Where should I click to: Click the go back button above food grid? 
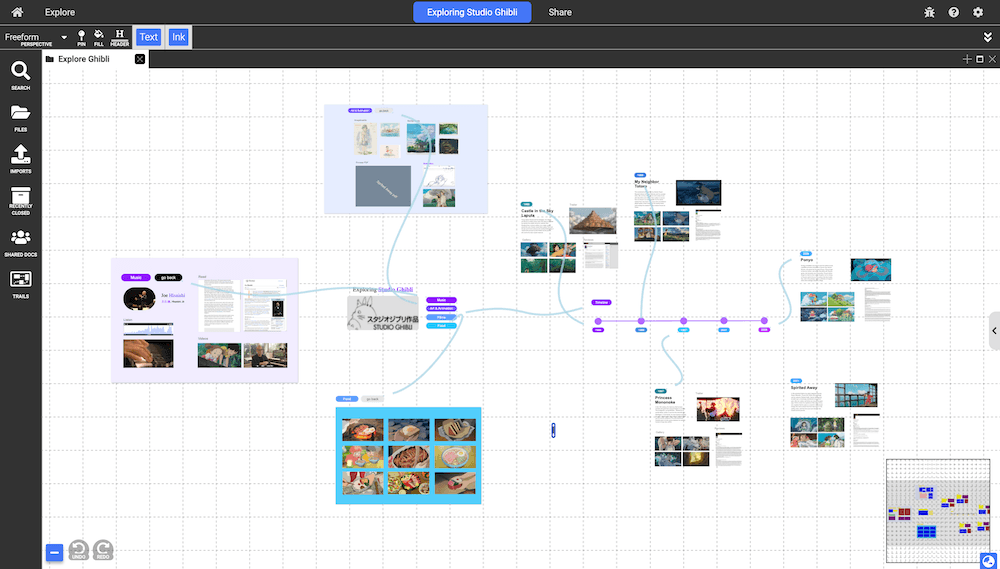tap(372, 399)
